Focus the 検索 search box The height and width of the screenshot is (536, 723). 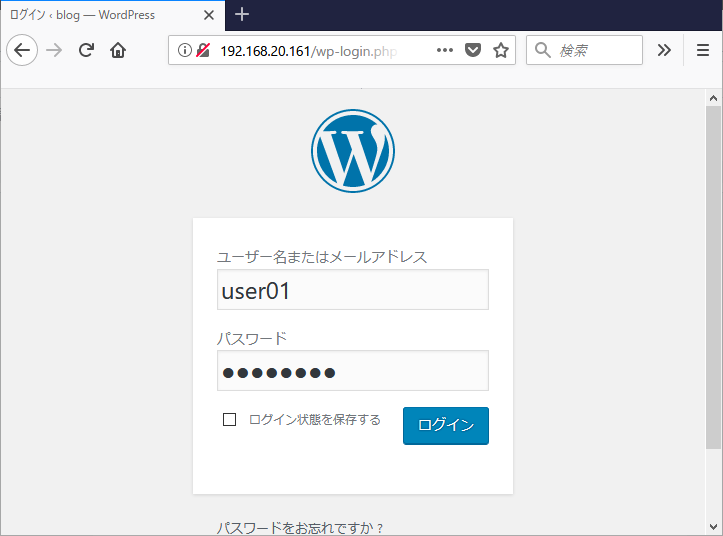[x=584, y=50]
